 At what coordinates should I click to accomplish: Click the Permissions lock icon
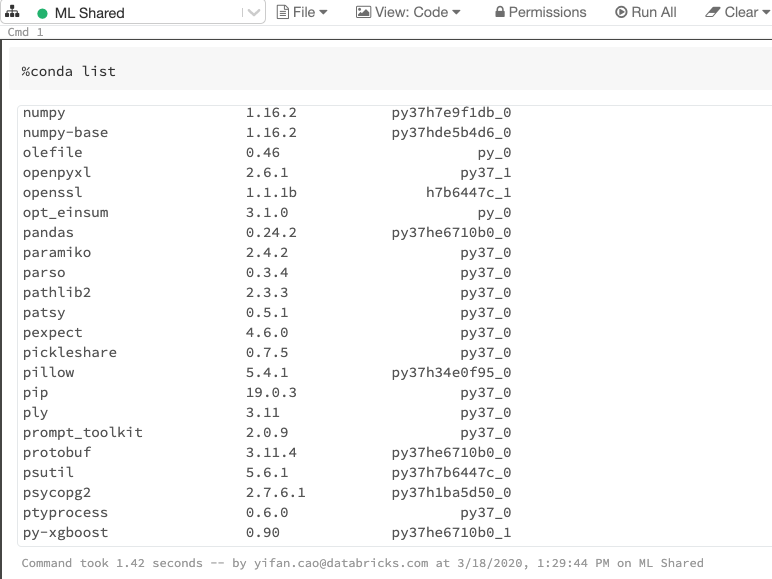pos(500,12)
